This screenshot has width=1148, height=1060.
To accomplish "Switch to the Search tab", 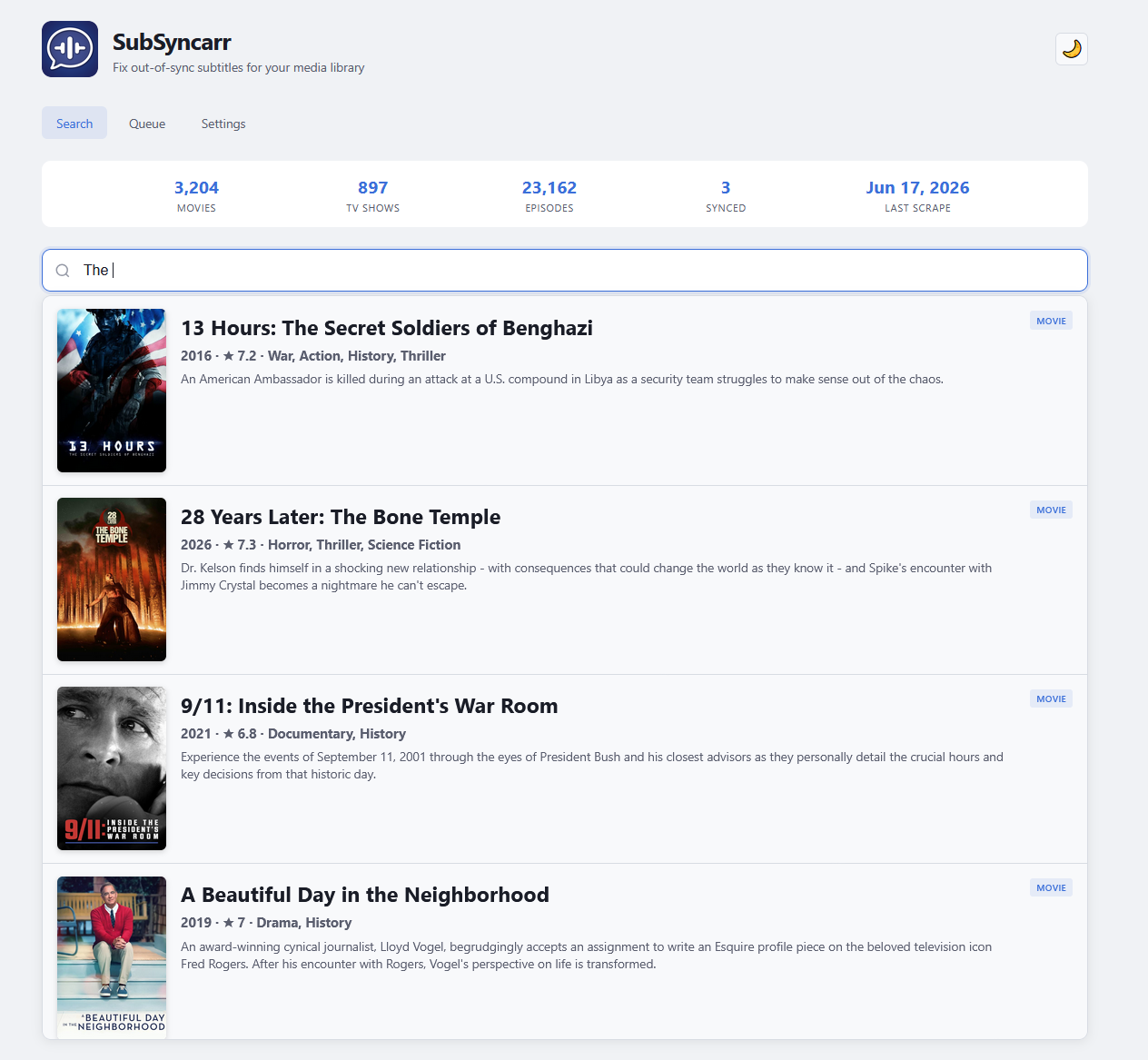I will (x=74, y=124).
